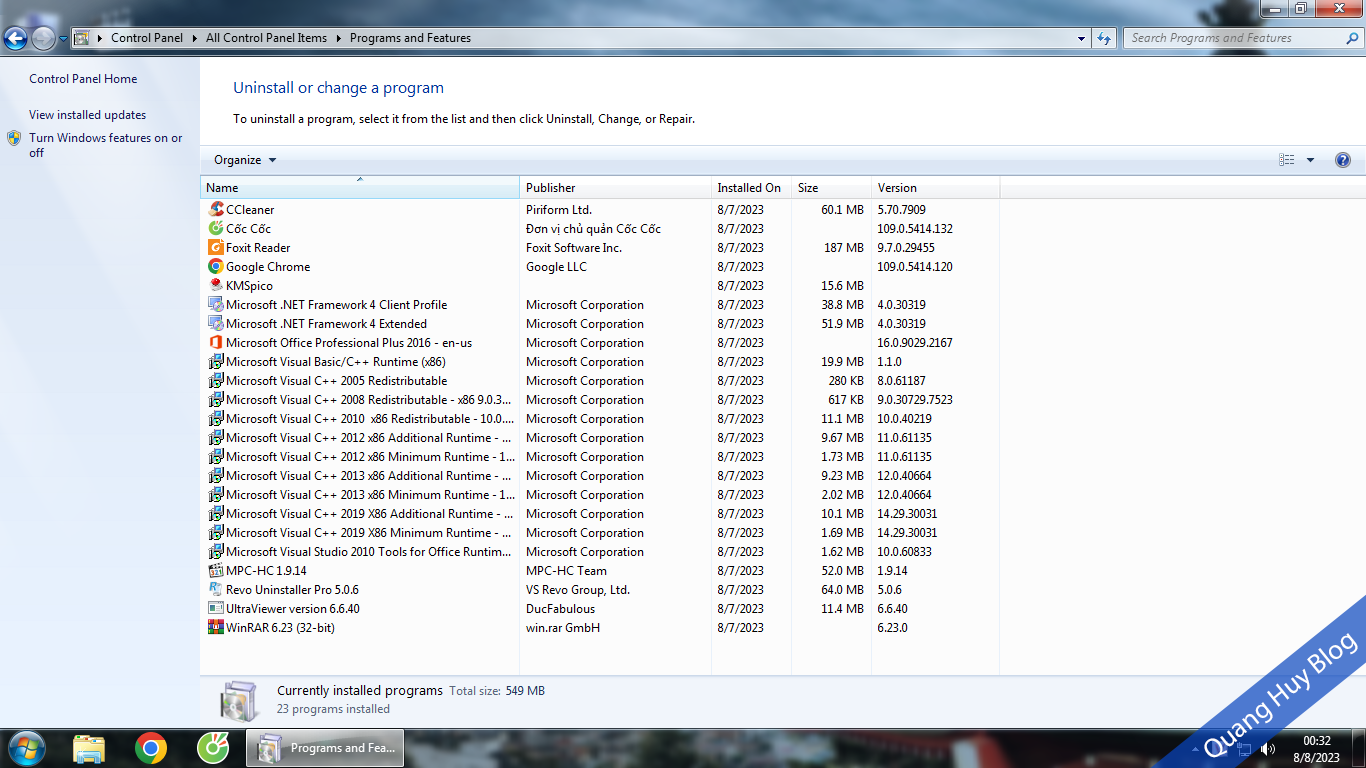The height and width of the screenshot is (768, 1366).
Task: Click the Search Programs and Features field
Action: click(1241, 38)
